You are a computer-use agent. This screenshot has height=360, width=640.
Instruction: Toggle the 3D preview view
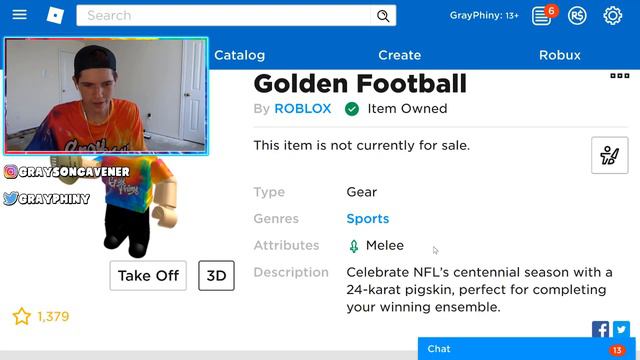click(x=216, y=276)
